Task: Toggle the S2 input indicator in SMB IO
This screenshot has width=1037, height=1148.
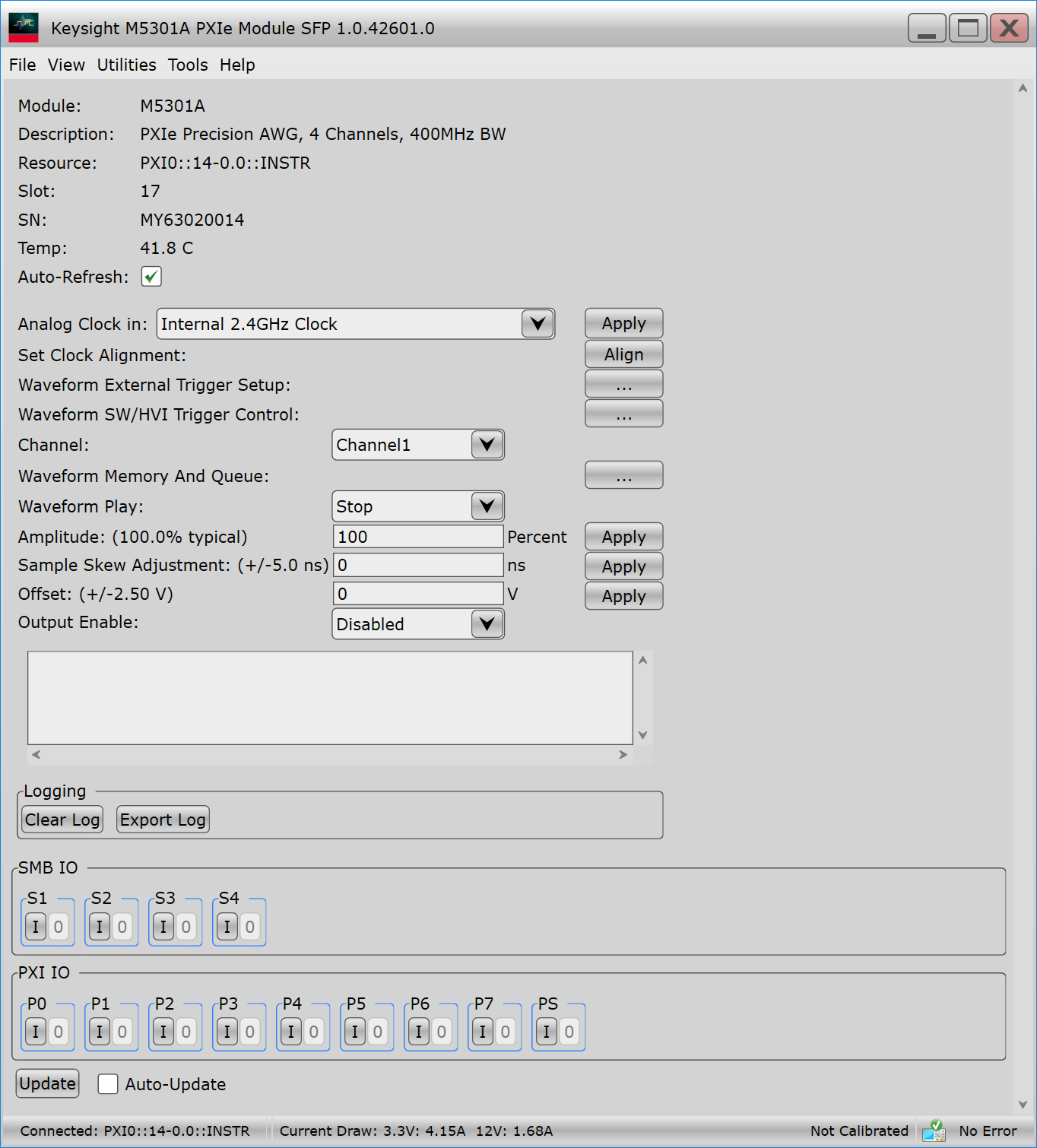Action: point(100,927)
